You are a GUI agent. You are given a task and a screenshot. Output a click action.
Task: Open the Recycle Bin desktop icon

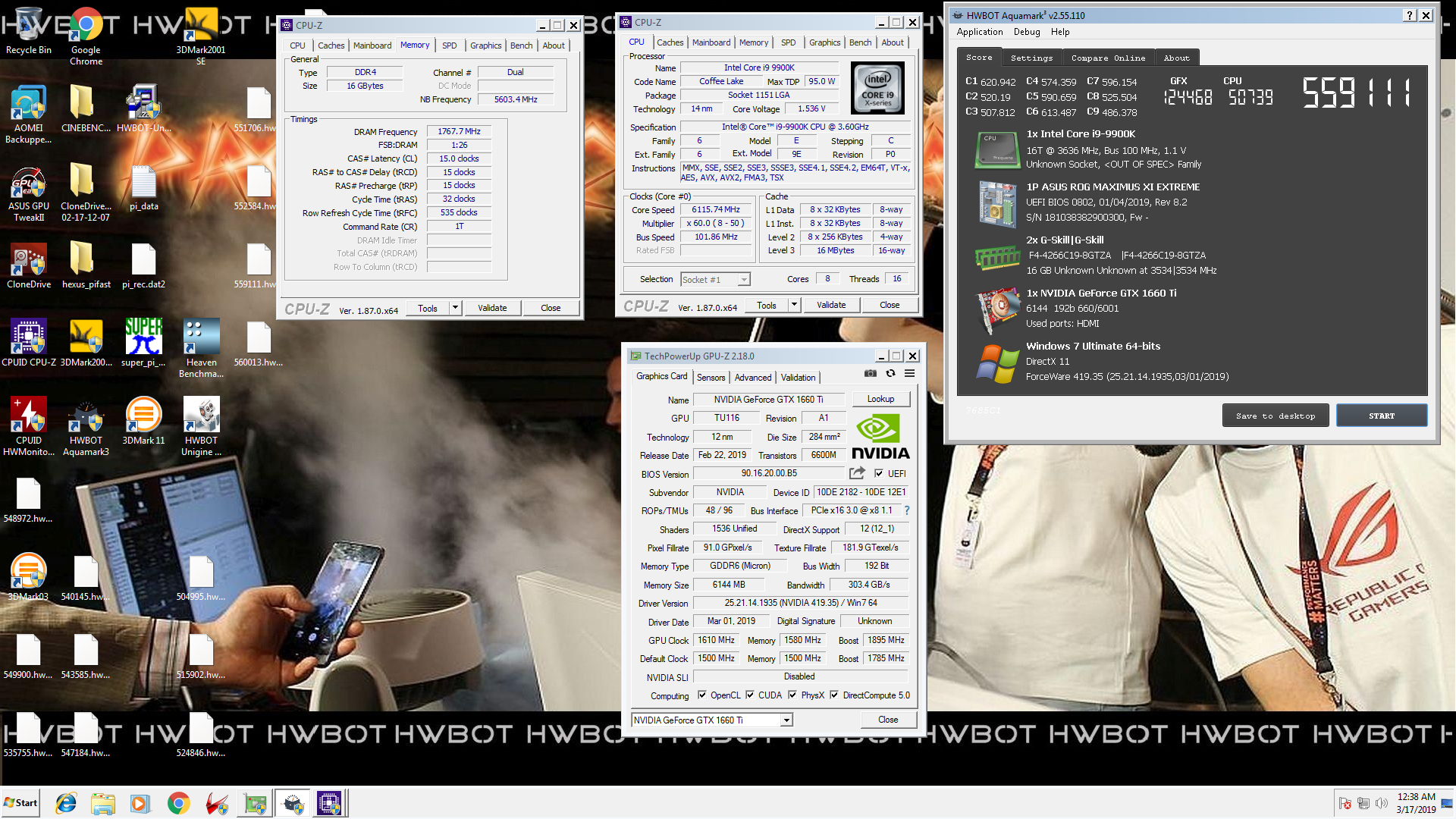(29, 30)
